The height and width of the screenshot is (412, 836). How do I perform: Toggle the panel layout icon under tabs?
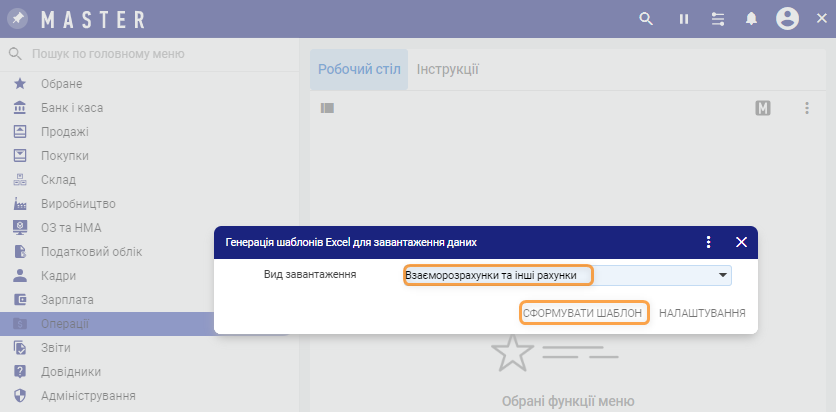click(327, 108)
